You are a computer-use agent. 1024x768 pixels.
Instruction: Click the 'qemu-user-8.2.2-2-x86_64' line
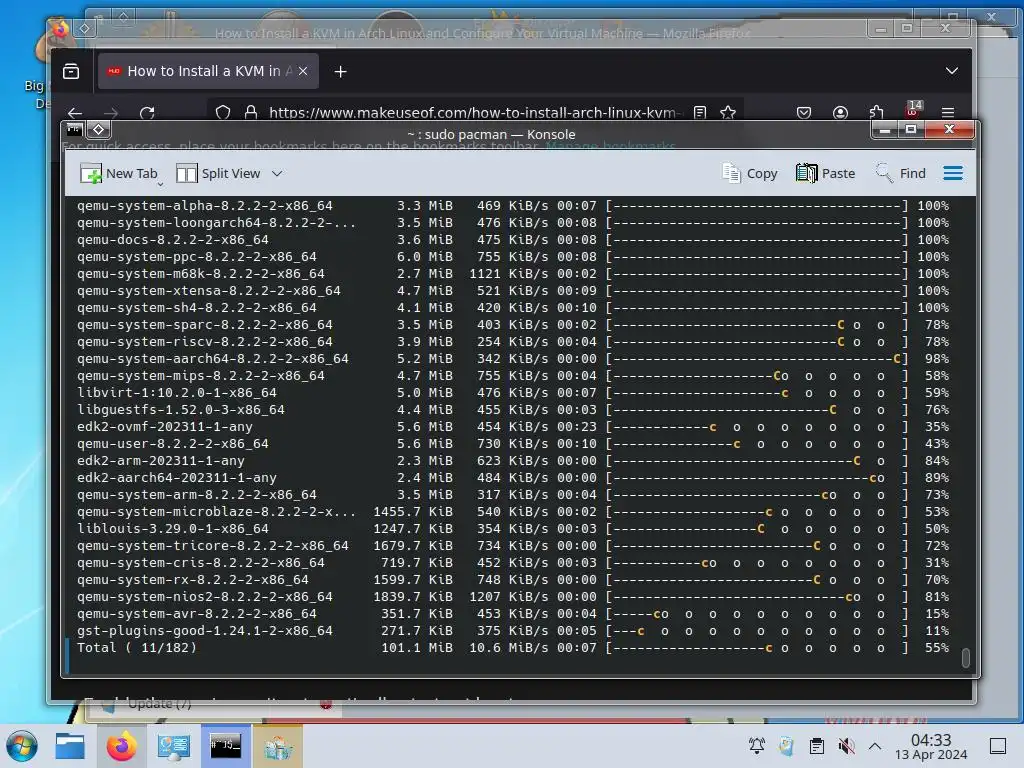coord(172,444)
